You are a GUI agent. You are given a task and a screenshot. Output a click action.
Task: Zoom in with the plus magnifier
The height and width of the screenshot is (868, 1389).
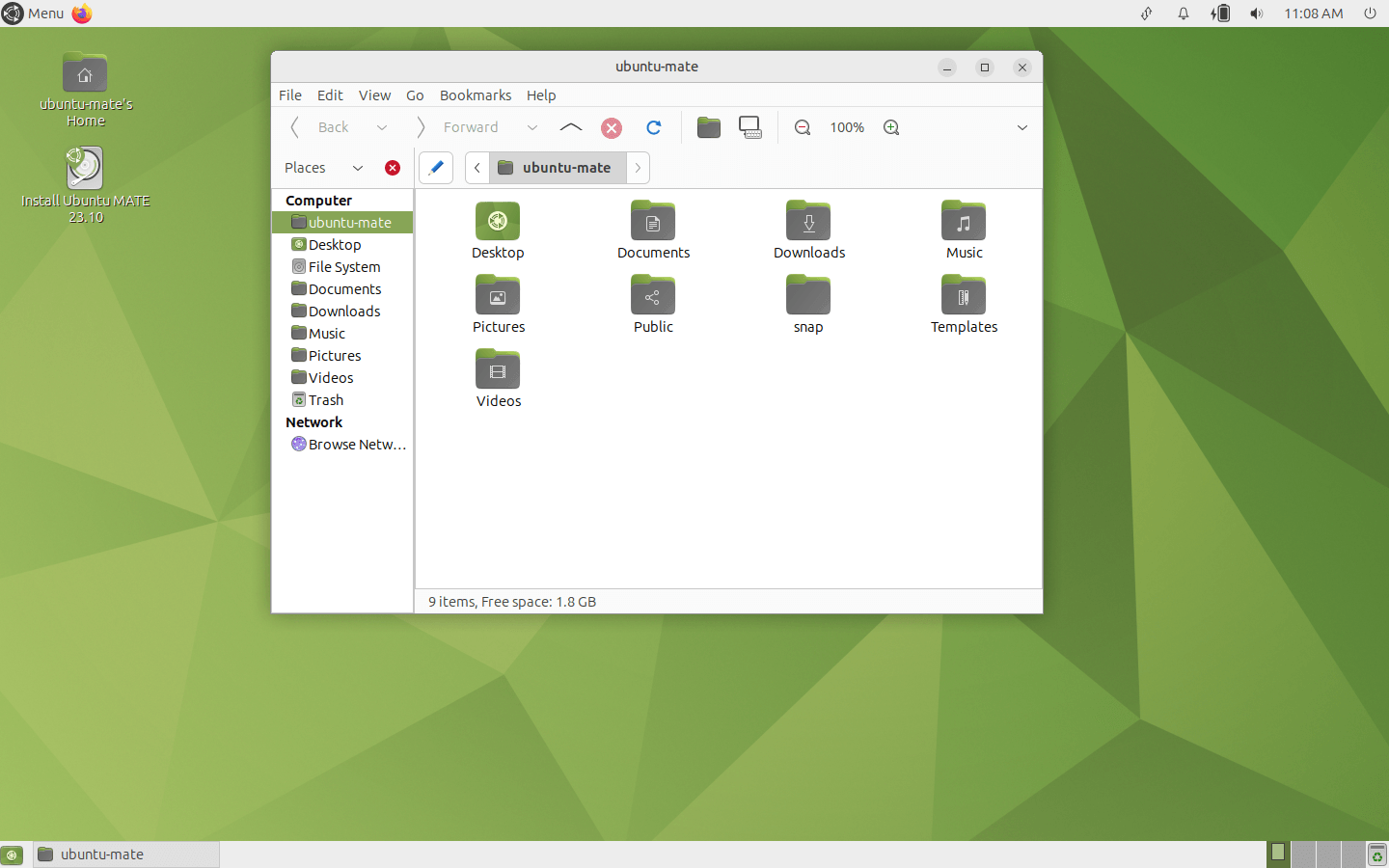click(891, 127)
